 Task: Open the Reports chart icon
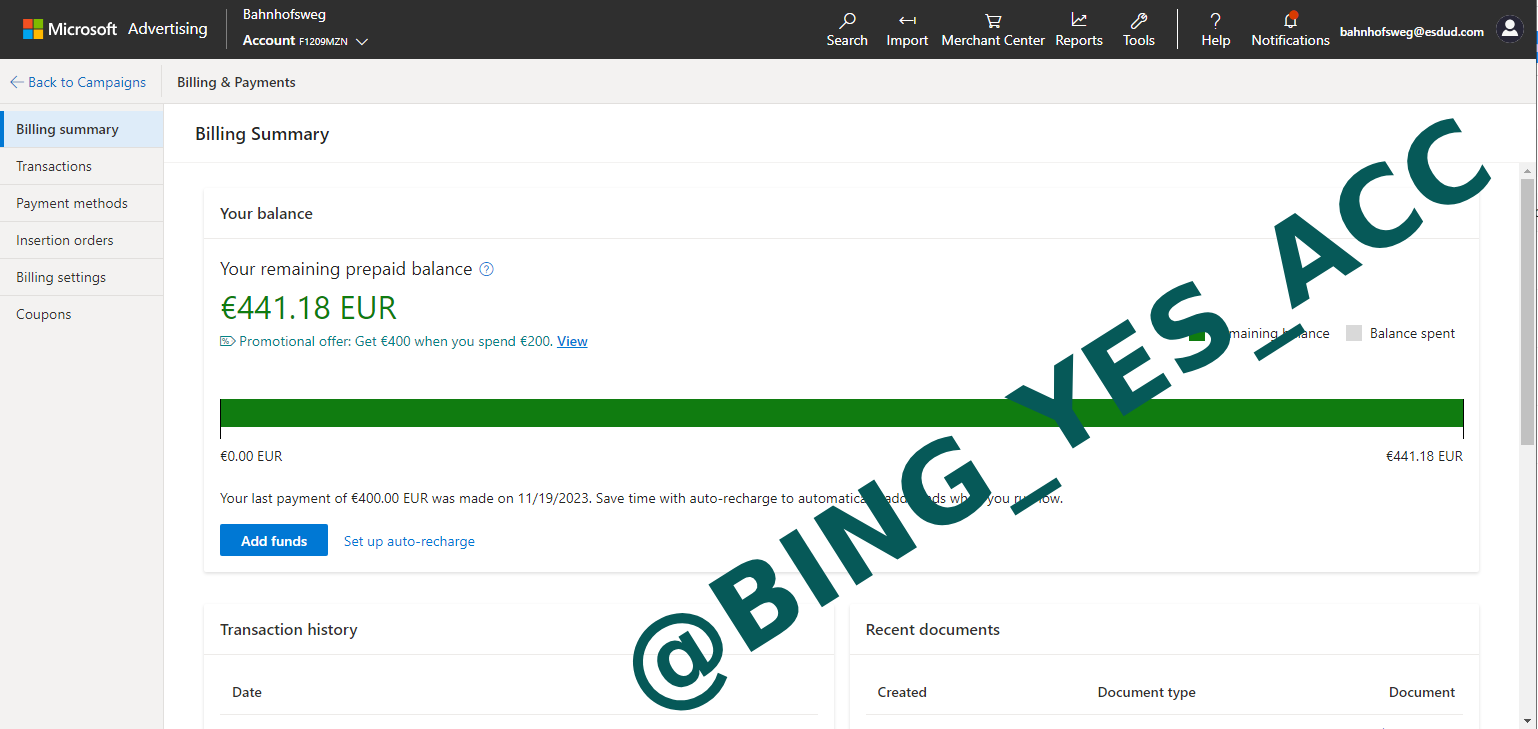pos(1079,21)
